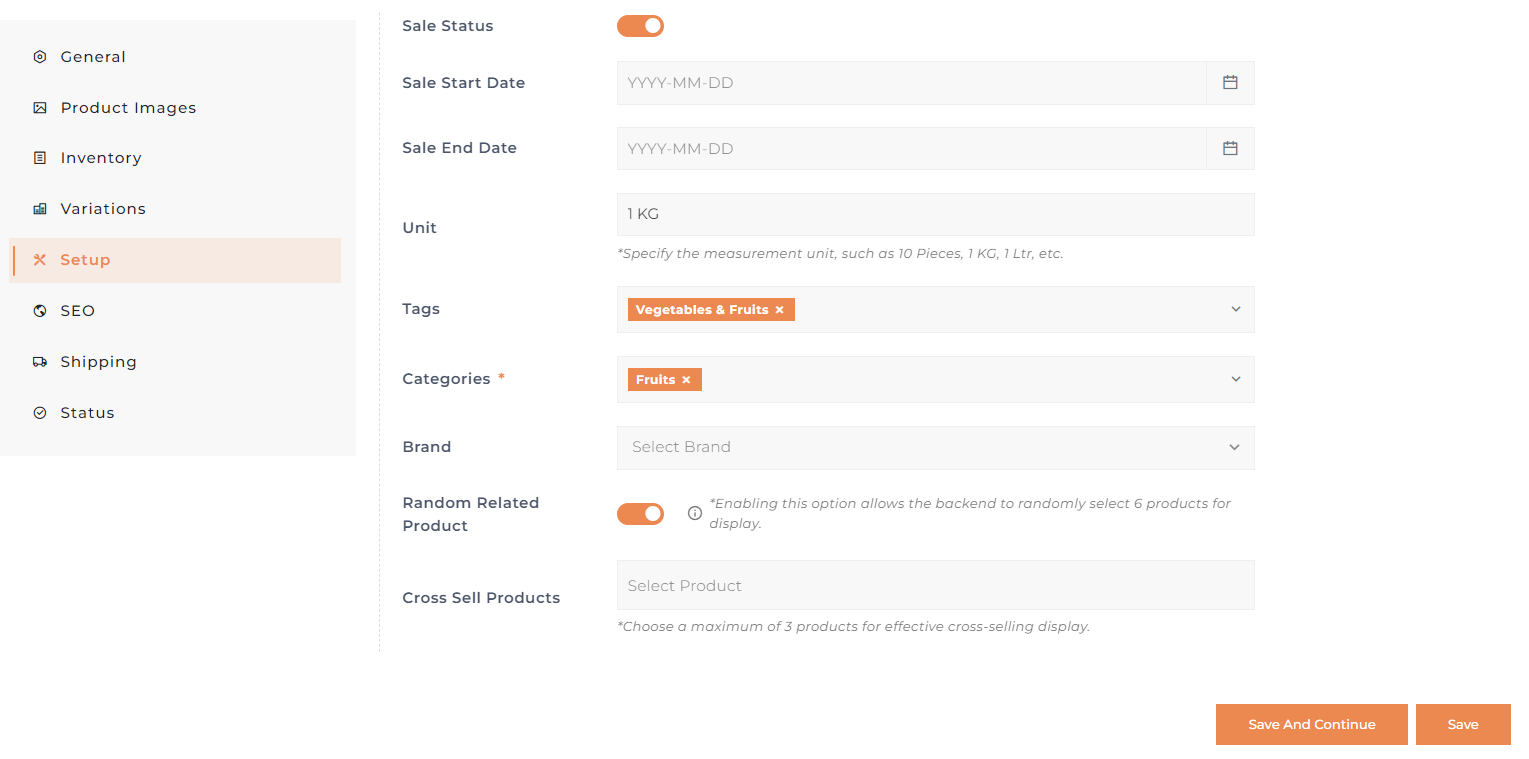The height and width of the screenshot is (759, 1529).
Task: Turn off Random Related Product toggle
Action: pos(640,514)
